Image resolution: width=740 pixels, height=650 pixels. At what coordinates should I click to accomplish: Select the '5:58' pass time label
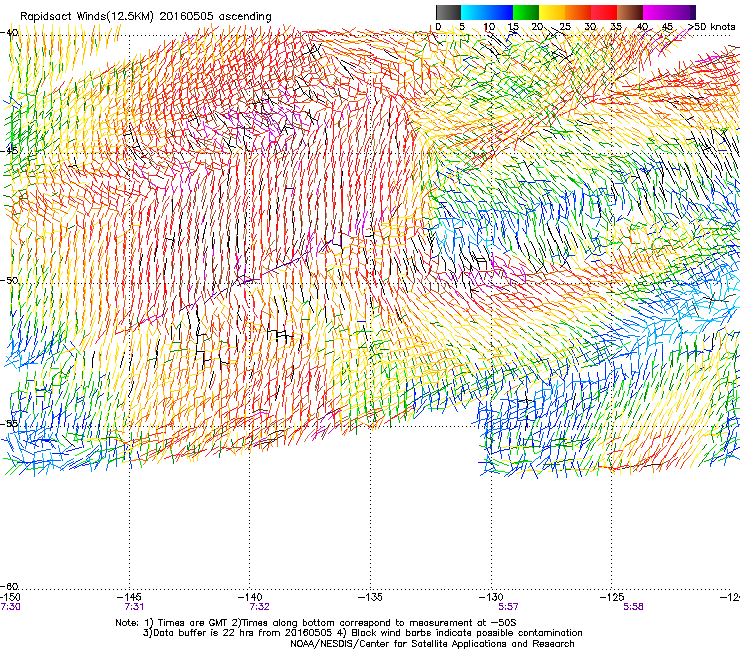pos(633,607)
